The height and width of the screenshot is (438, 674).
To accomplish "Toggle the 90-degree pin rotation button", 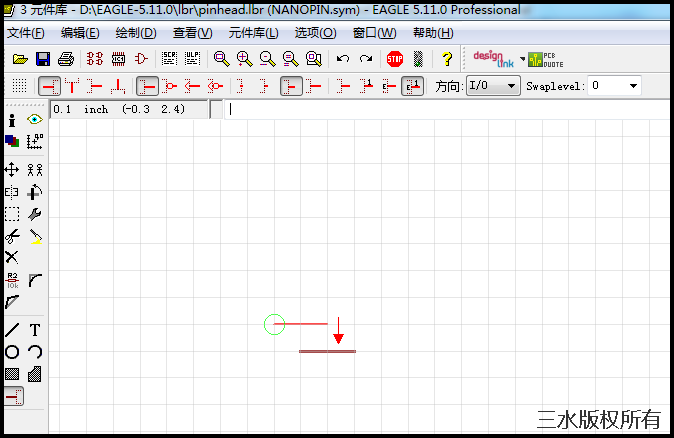I will click(73, 86).
